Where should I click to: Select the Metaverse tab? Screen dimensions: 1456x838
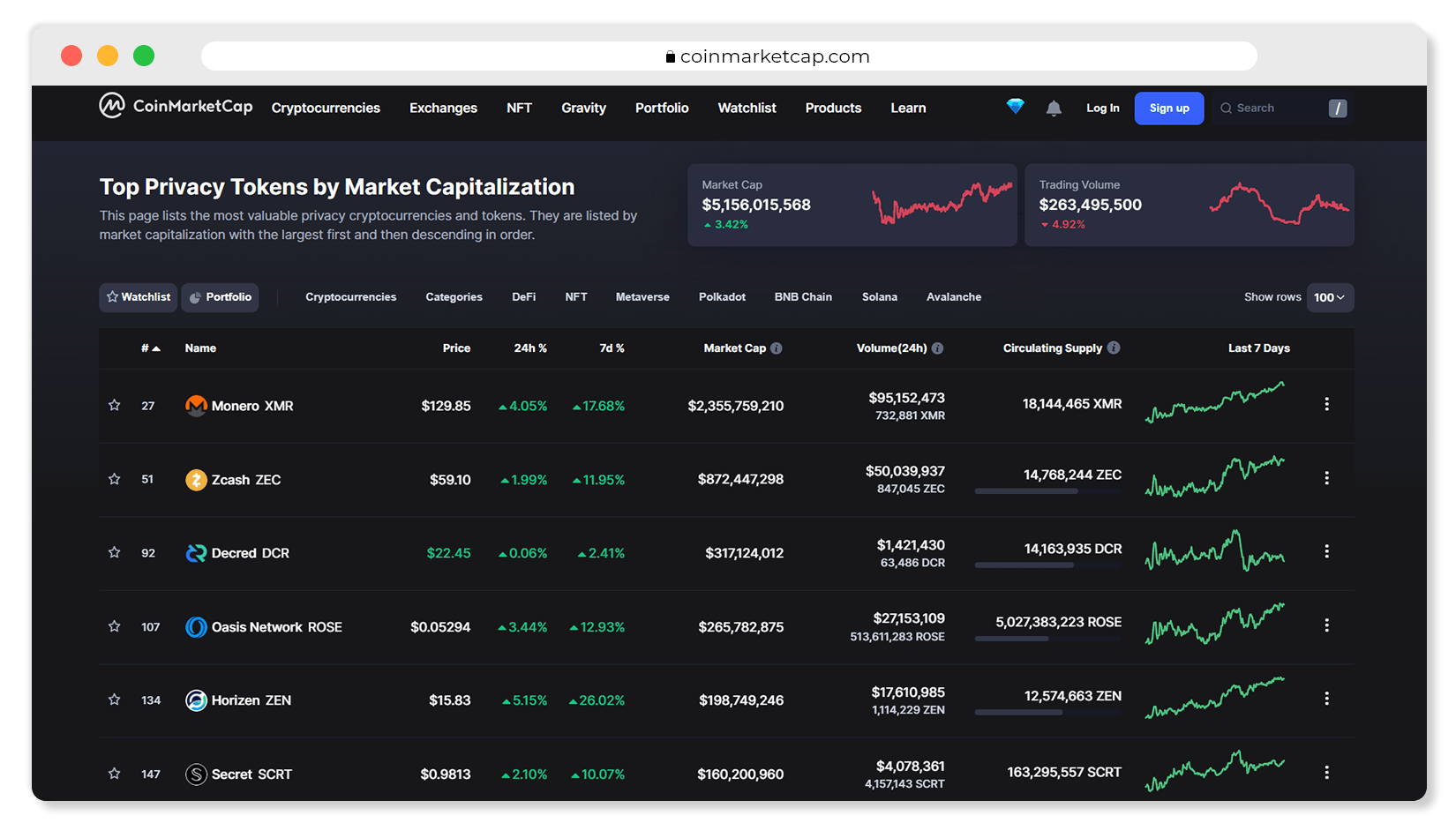(x=642, y=297)
